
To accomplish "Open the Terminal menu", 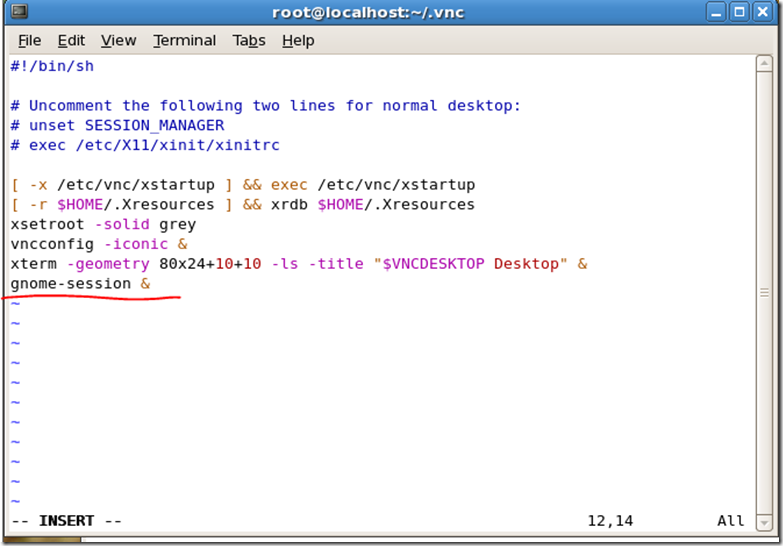I will point(184,40).
